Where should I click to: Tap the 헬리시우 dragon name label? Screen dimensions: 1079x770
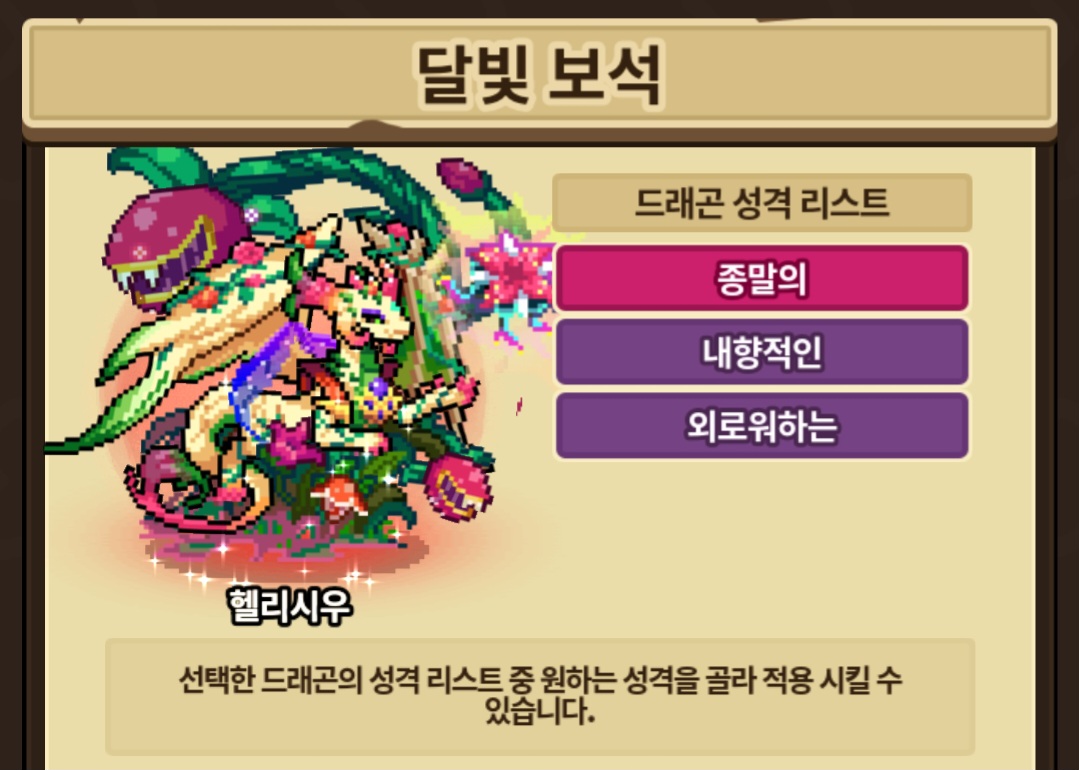click(x=290, y=606)
